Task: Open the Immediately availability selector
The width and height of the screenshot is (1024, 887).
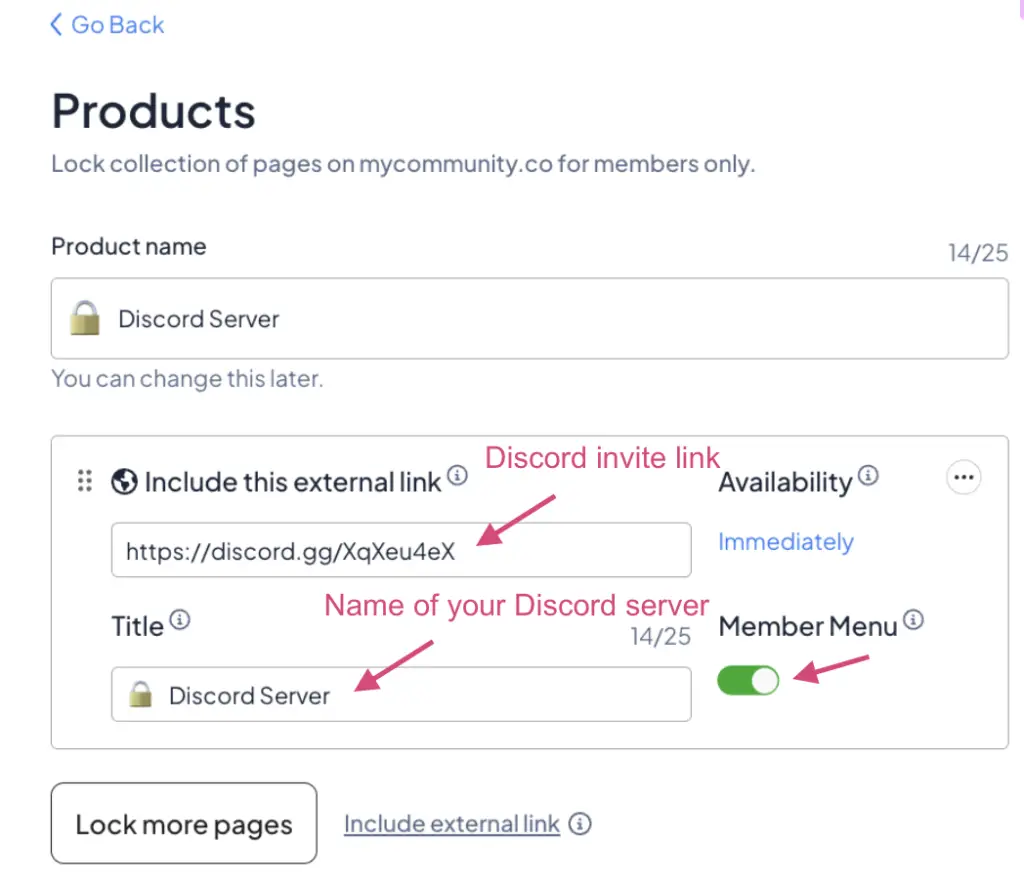Action: (x=786, y=541)
